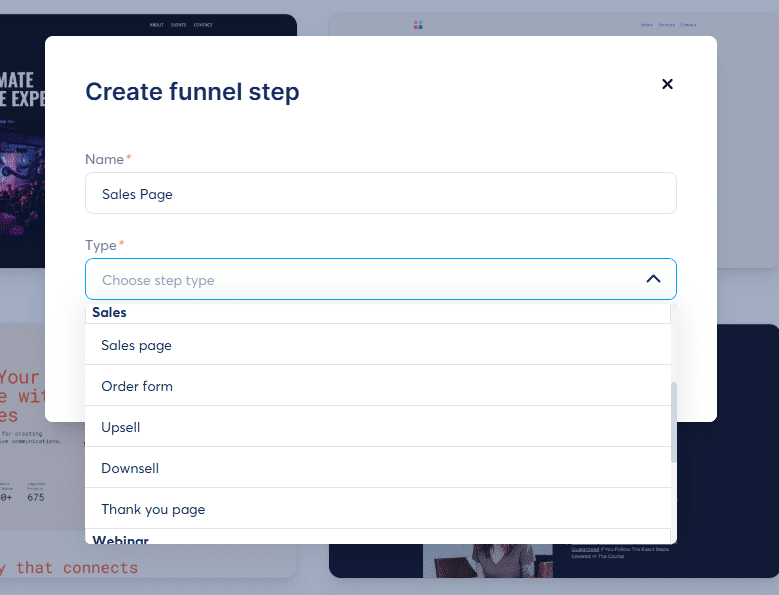Click the dropdown list scrollbar
The image size is (779, 595).
click(674, 422)
